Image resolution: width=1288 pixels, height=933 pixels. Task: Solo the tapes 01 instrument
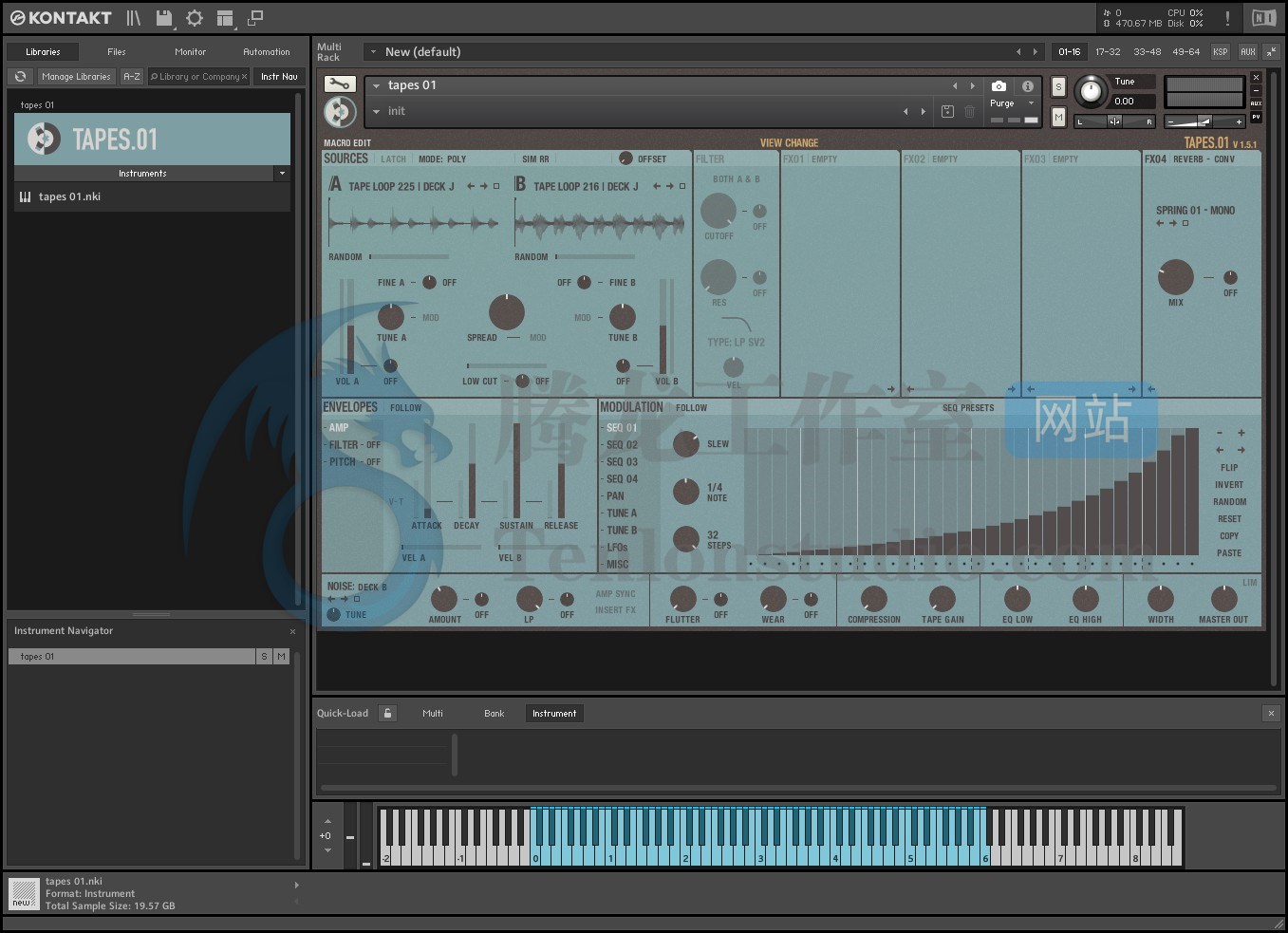click(1059, 87)
